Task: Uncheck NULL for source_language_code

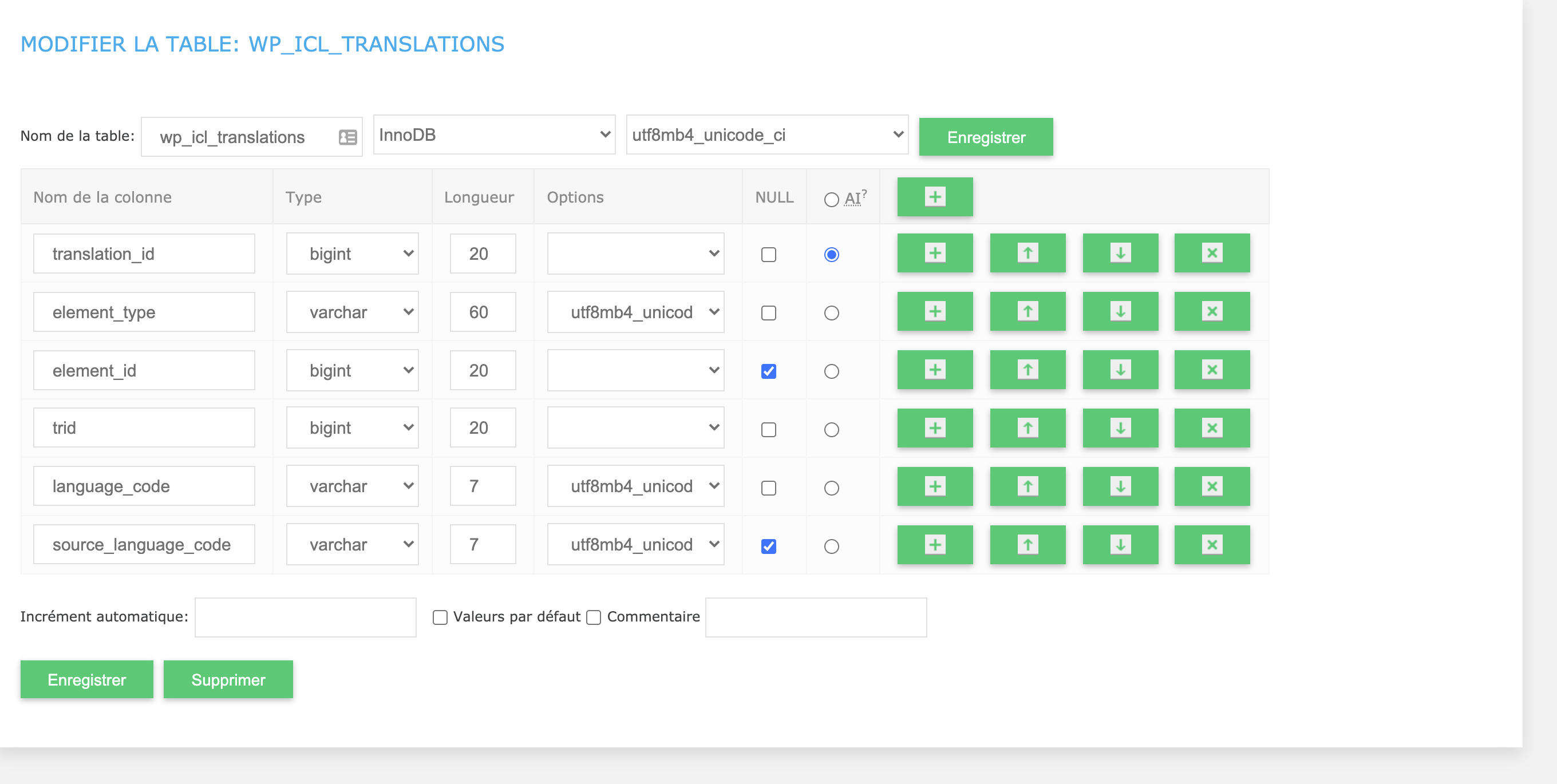Action: [768, 547]
